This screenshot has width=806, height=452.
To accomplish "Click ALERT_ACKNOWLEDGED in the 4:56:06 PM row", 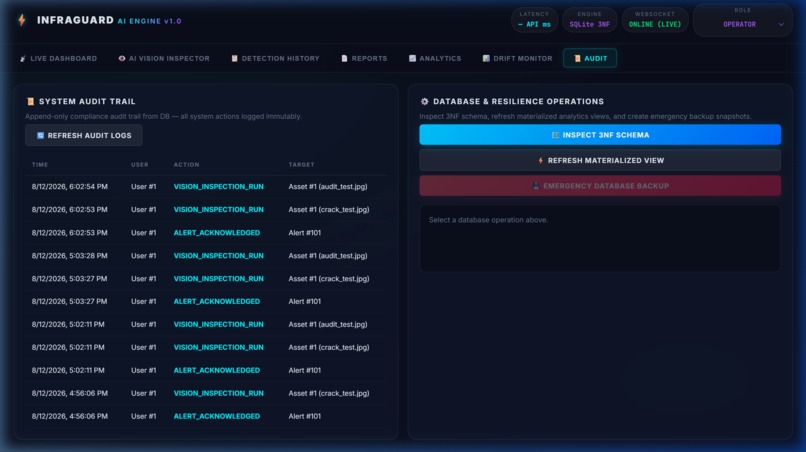I will (216, 416).
